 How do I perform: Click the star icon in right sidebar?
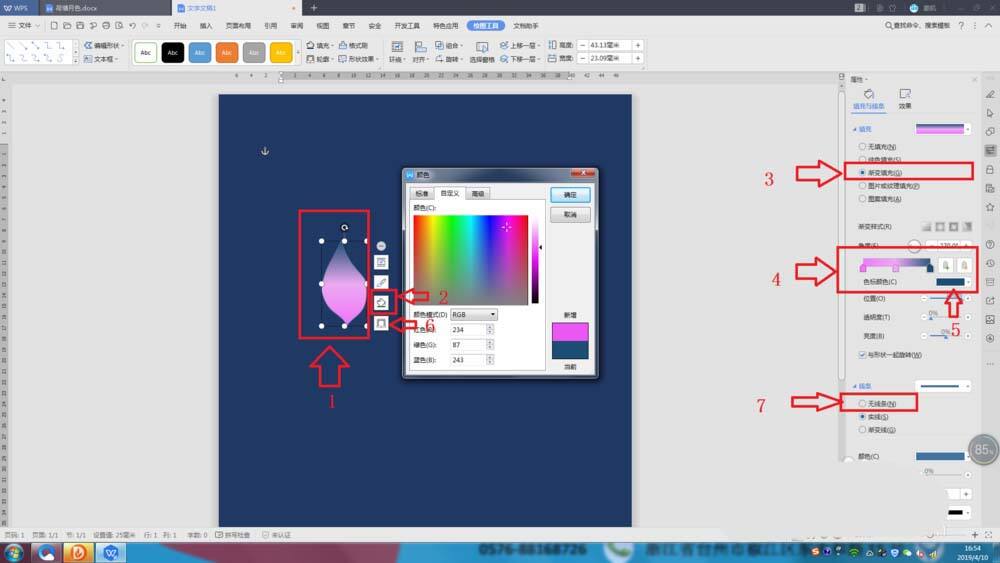(990, 207)
